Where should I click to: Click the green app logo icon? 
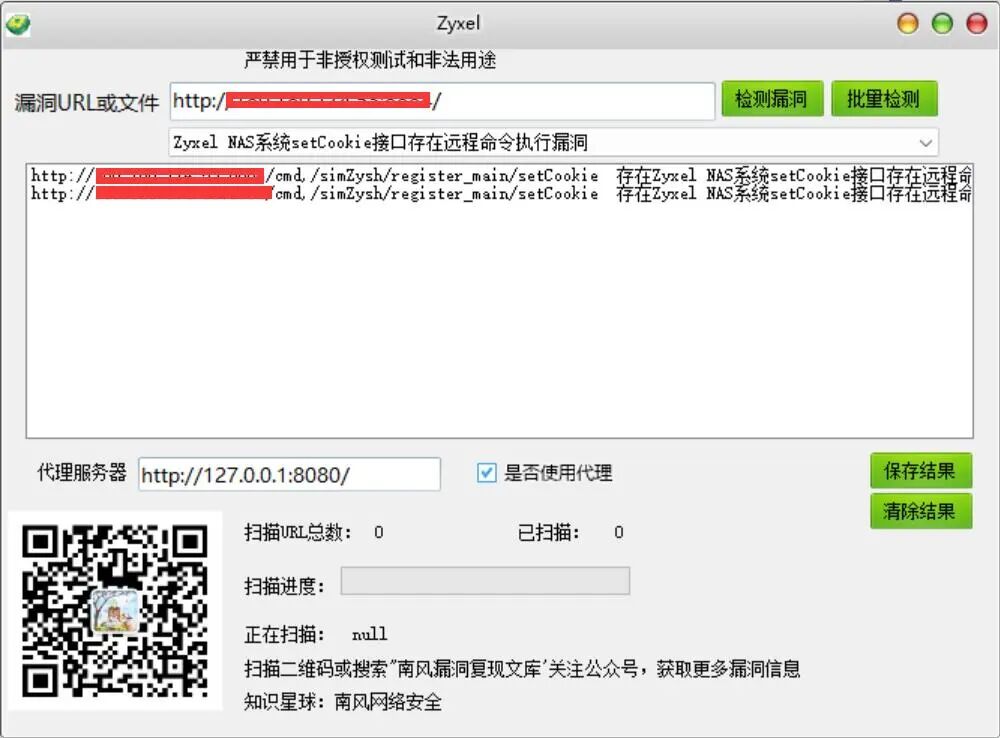(18, 24)
